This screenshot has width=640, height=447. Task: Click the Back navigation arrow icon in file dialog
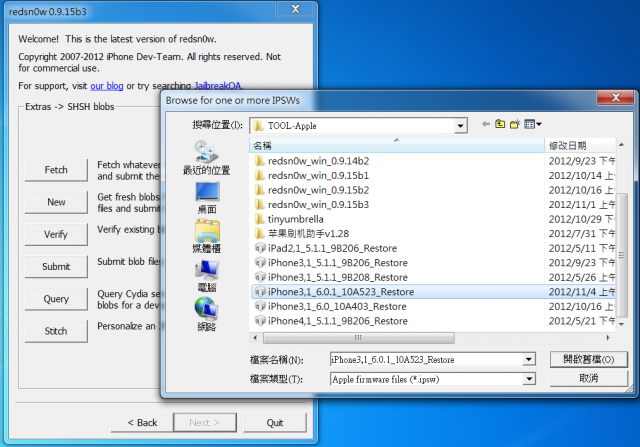click(486, 124)
